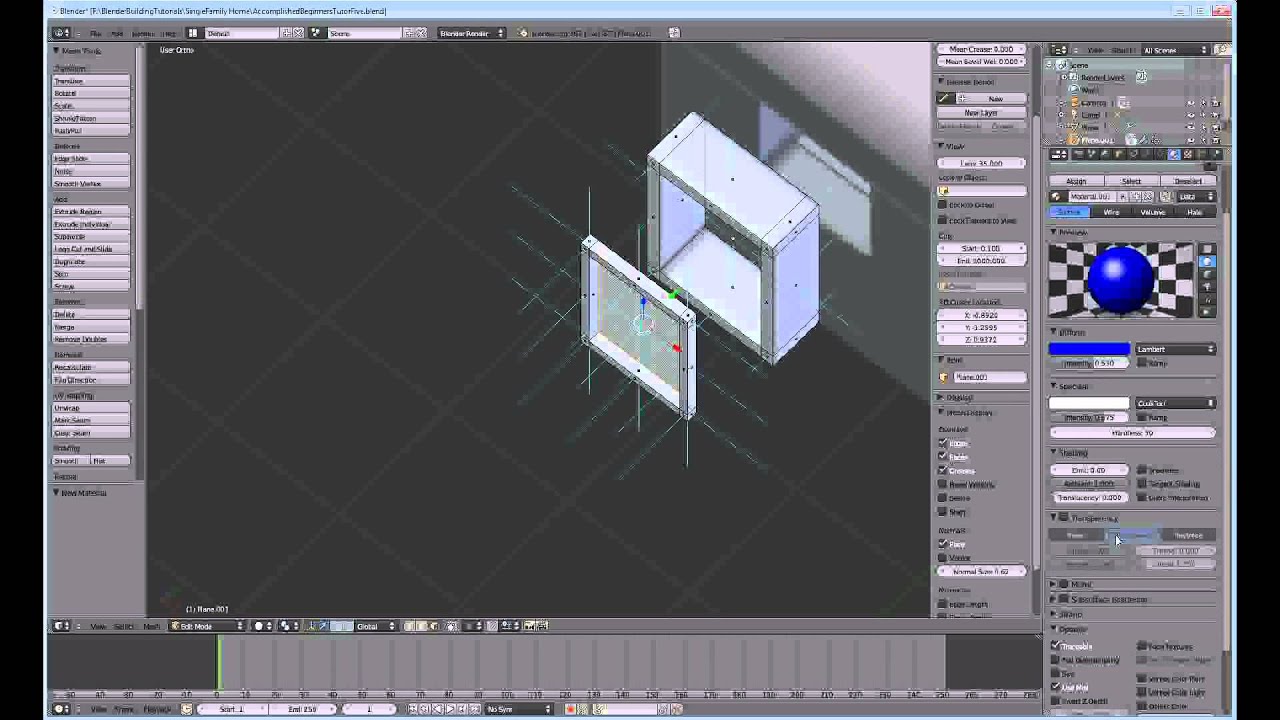Click the material browse icon beside Material.001
1280x720 pixels.
pos(1056,197)
